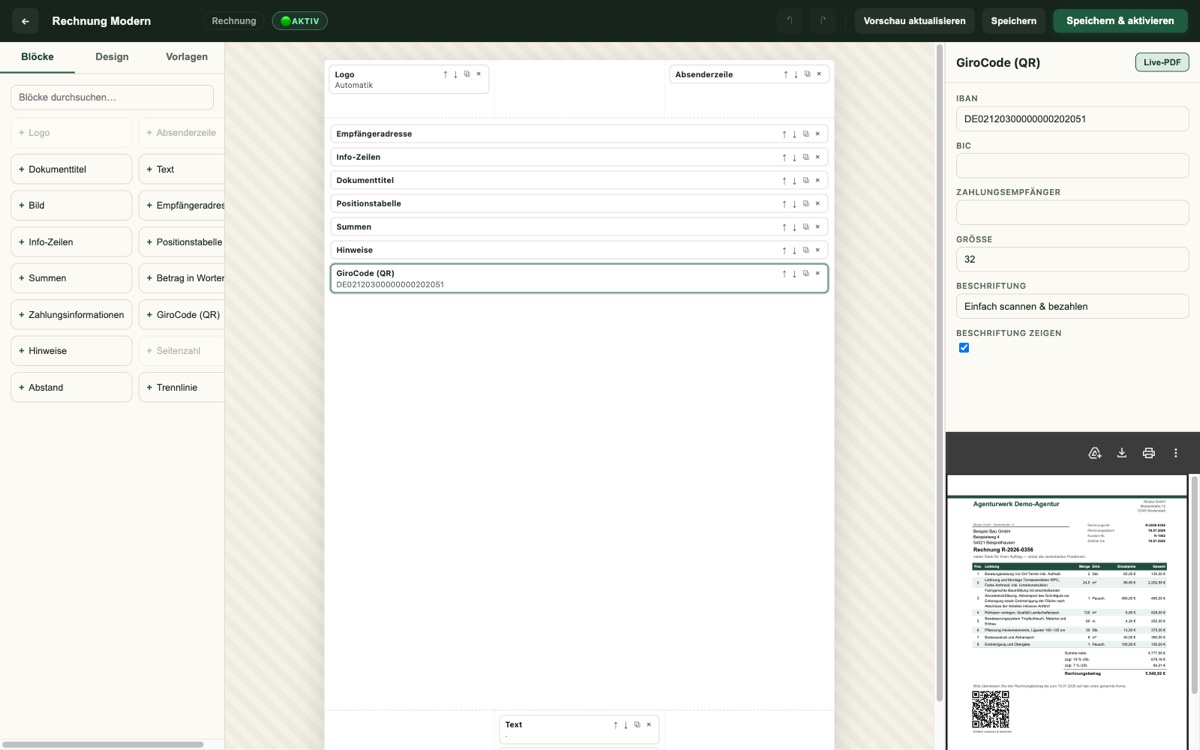Screen dimensions: 1200x750
Task: Print the PDF preview
Action: (x=1149, y=453)
